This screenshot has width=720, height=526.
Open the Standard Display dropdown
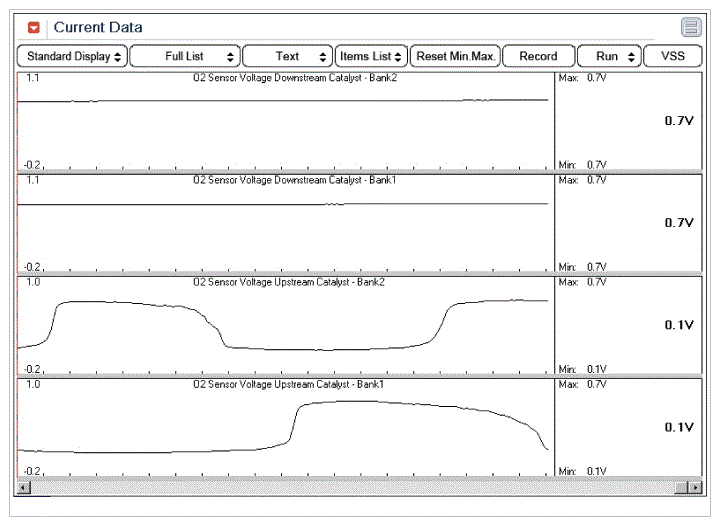point(73,57)
